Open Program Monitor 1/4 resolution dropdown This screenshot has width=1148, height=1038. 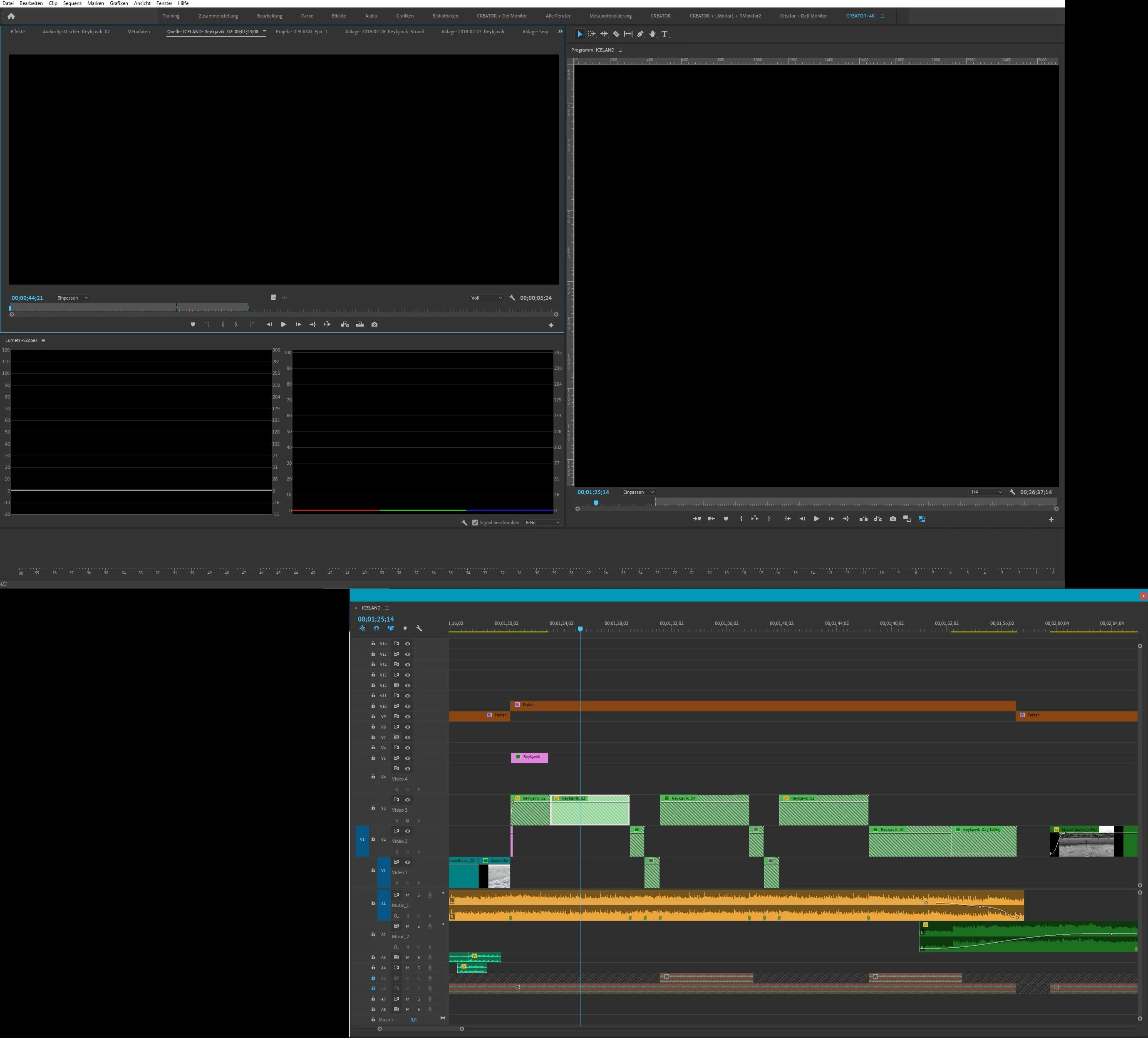pyautogui.click(x=986, y=492)
